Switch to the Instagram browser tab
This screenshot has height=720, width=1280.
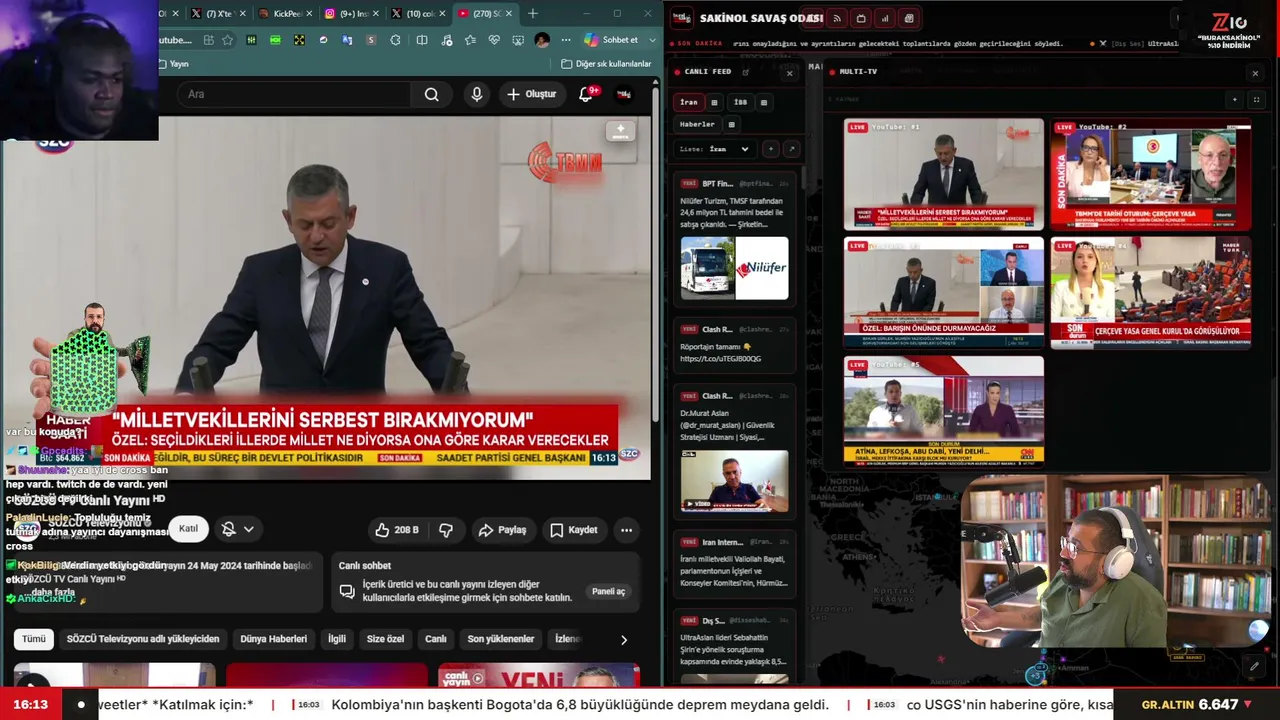click(x=349, y=14)
